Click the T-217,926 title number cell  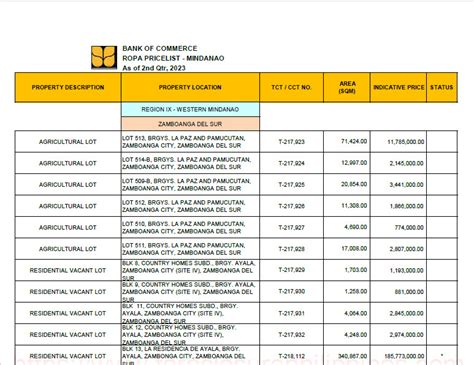pyautogui.click(x=291, y=206)
